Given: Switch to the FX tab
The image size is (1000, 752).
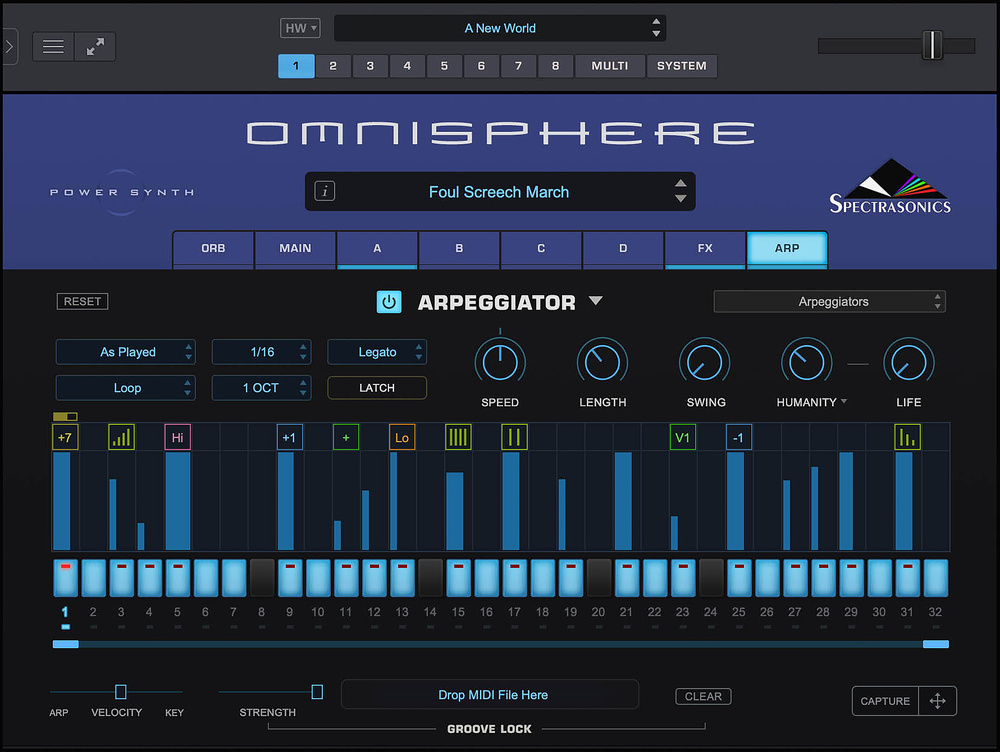Looking at the screenshot, I should [705, 248].
